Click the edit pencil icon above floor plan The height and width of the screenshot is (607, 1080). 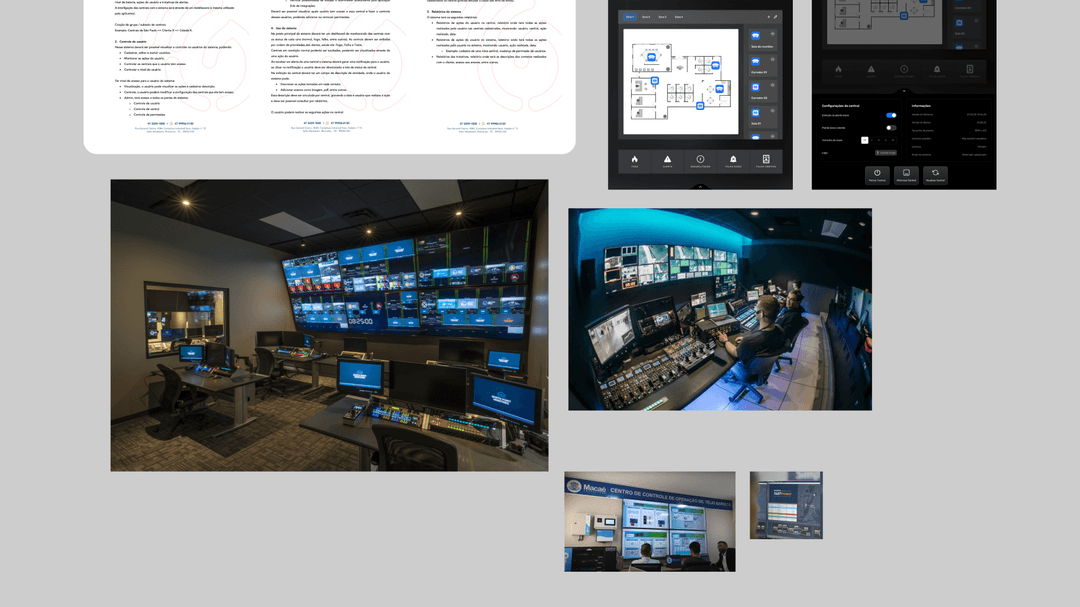776,17
